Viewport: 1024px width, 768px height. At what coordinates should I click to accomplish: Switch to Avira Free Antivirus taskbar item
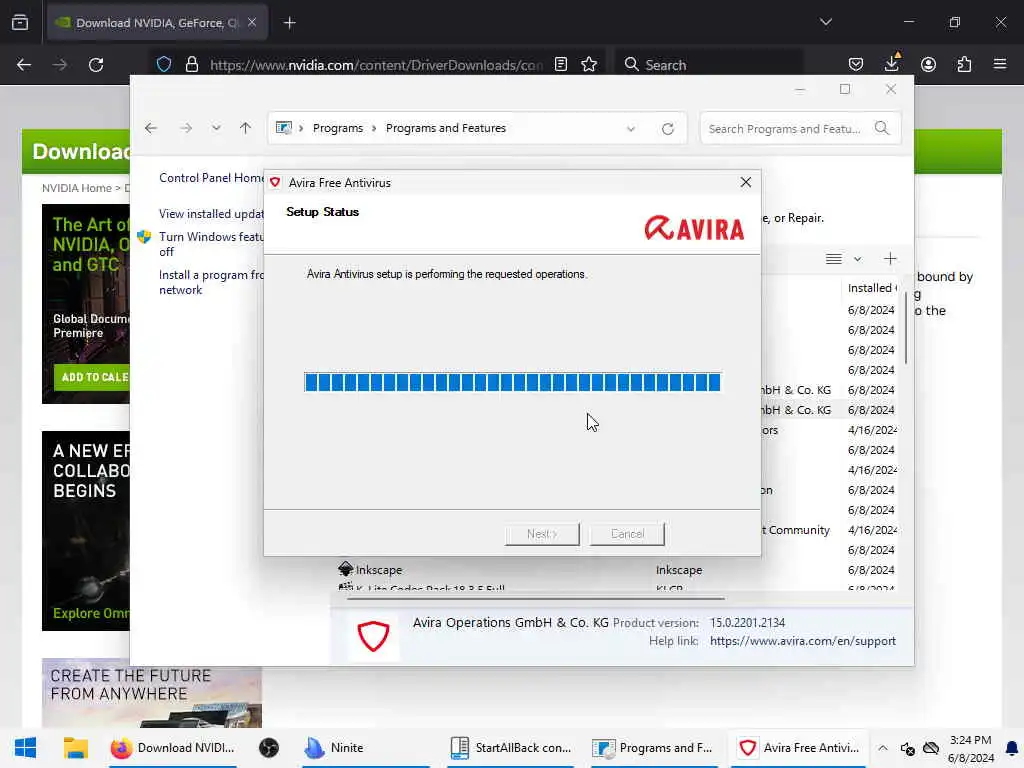(x=798, y=748)
